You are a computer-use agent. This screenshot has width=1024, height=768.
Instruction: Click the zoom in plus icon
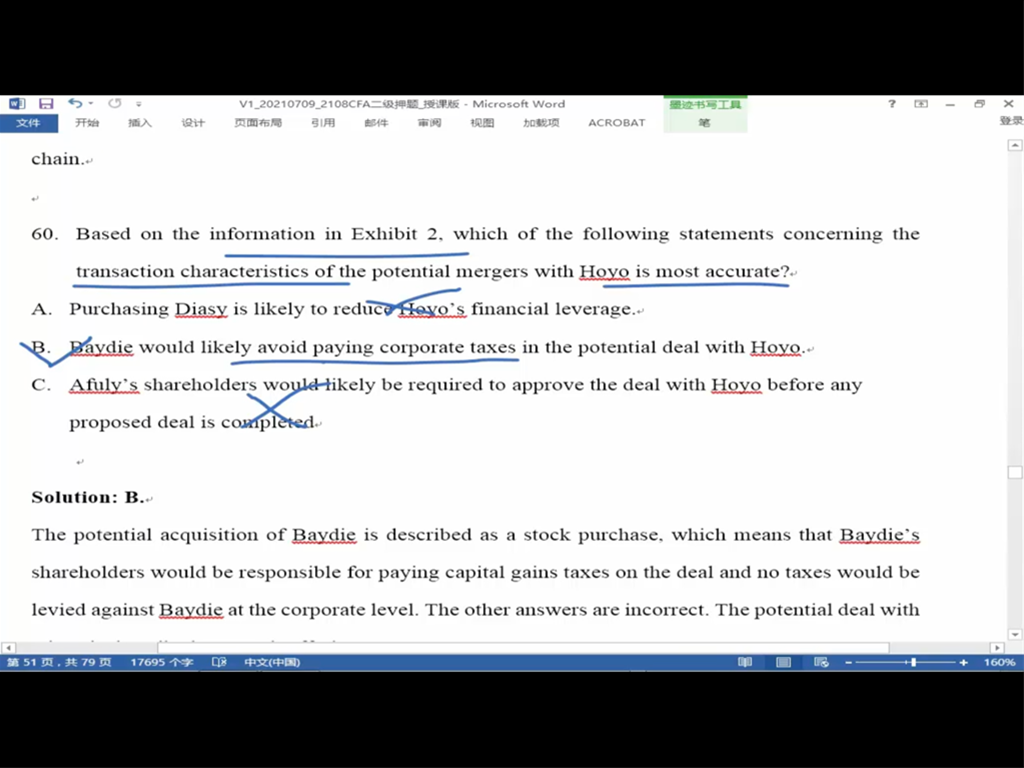click(964, 662)
